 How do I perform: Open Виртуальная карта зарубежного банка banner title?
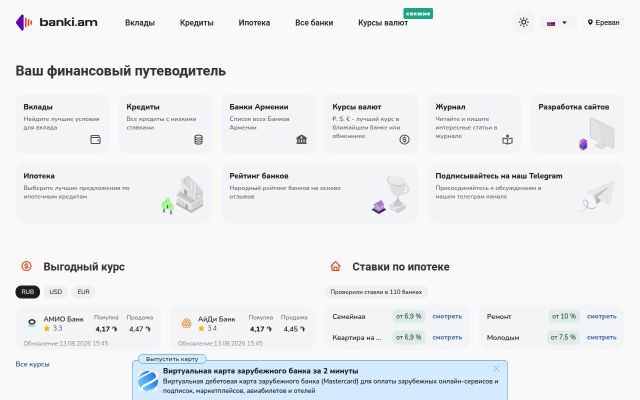pyautogui.click(x=260, y=371)
